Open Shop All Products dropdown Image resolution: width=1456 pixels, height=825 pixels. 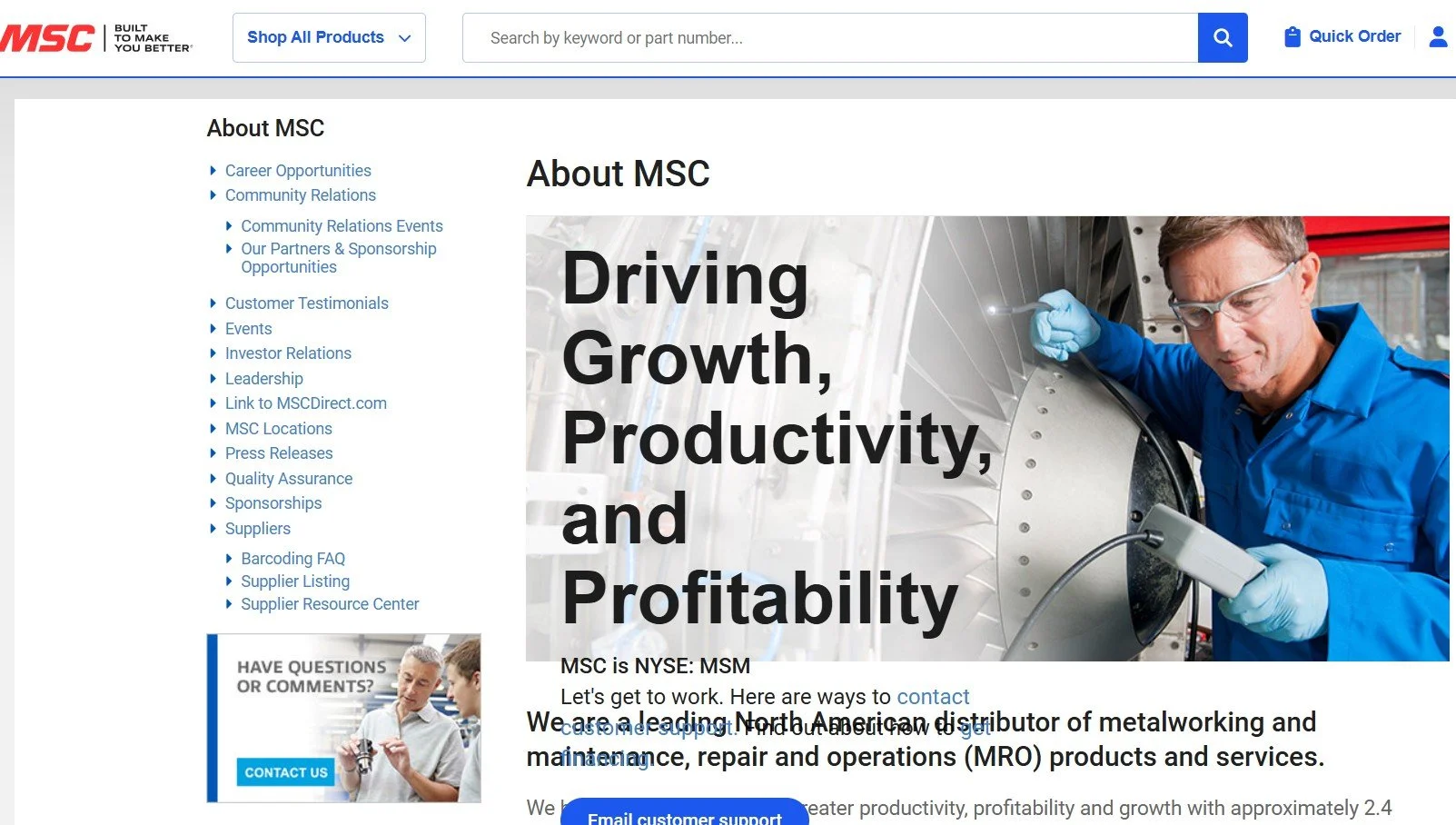click(x=329, y=38)
